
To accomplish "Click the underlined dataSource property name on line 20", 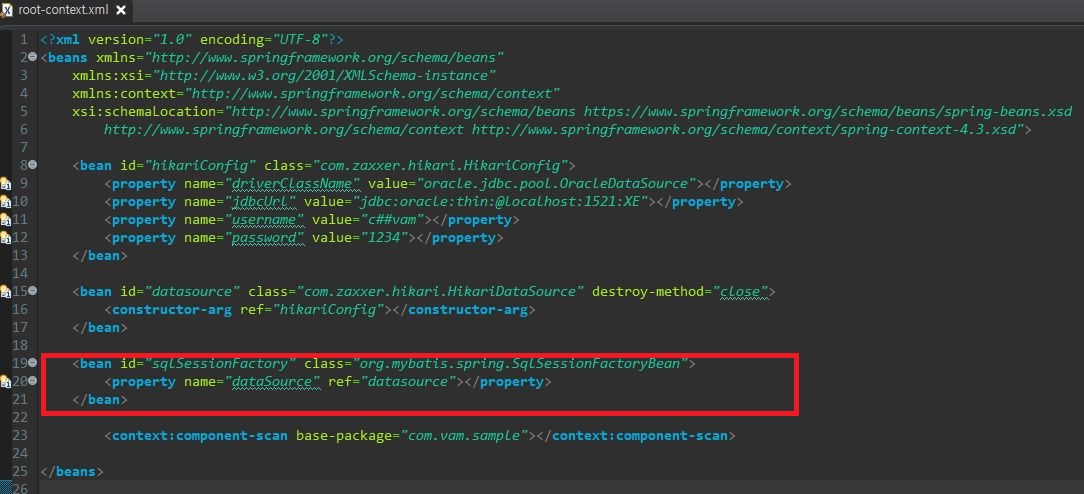I will tap(277, 381).
